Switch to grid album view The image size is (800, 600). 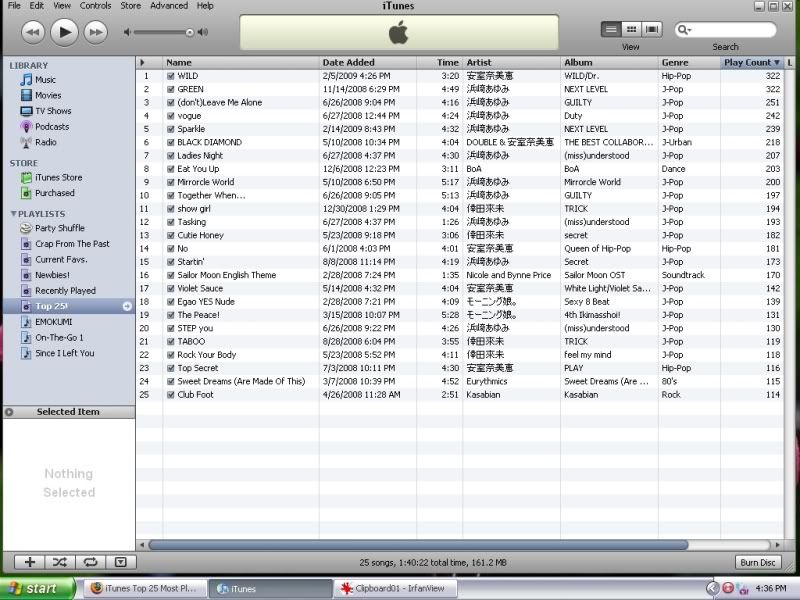click(631, 30)
